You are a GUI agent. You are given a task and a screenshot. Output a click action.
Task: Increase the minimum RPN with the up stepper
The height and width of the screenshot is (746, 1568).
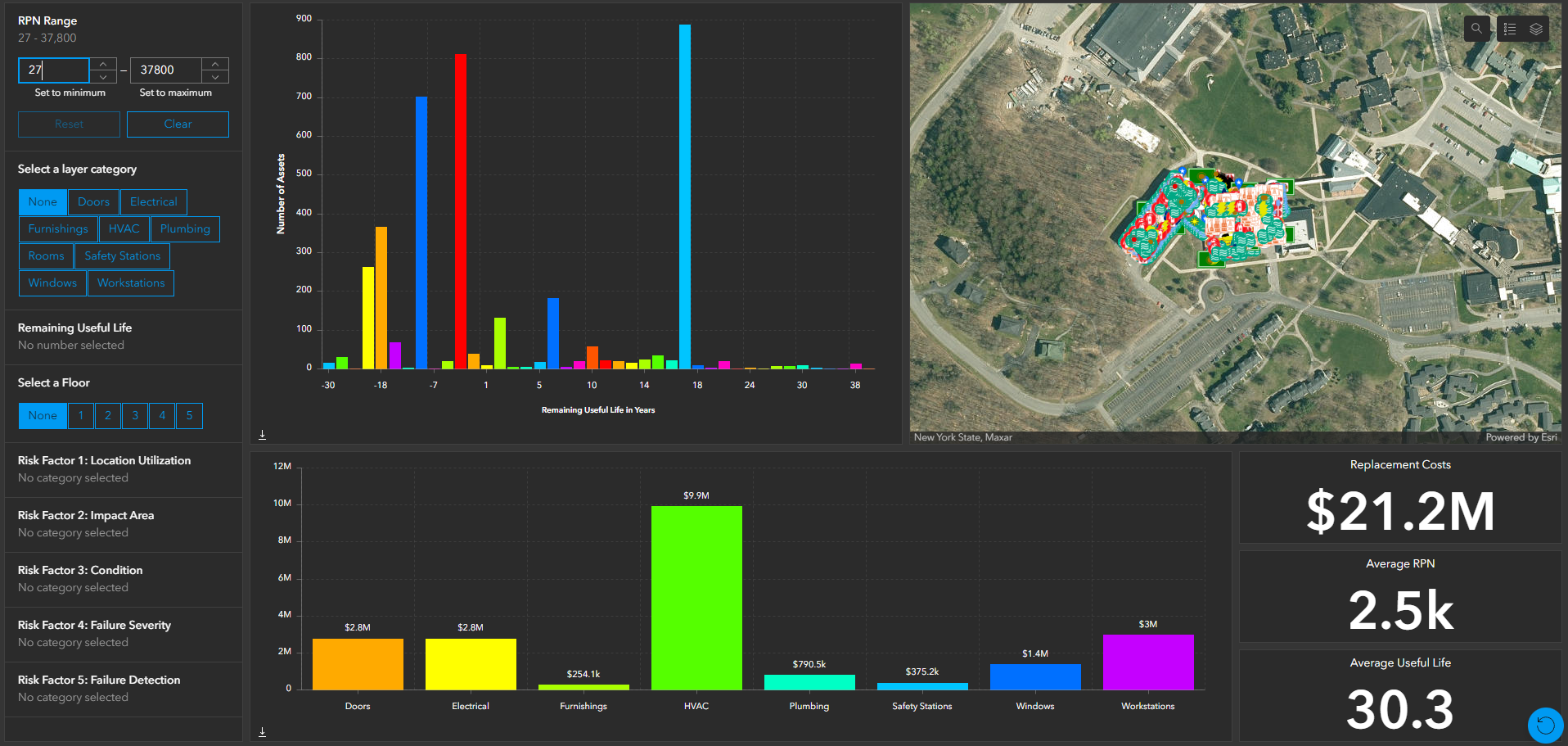click(x=103, y=64)
